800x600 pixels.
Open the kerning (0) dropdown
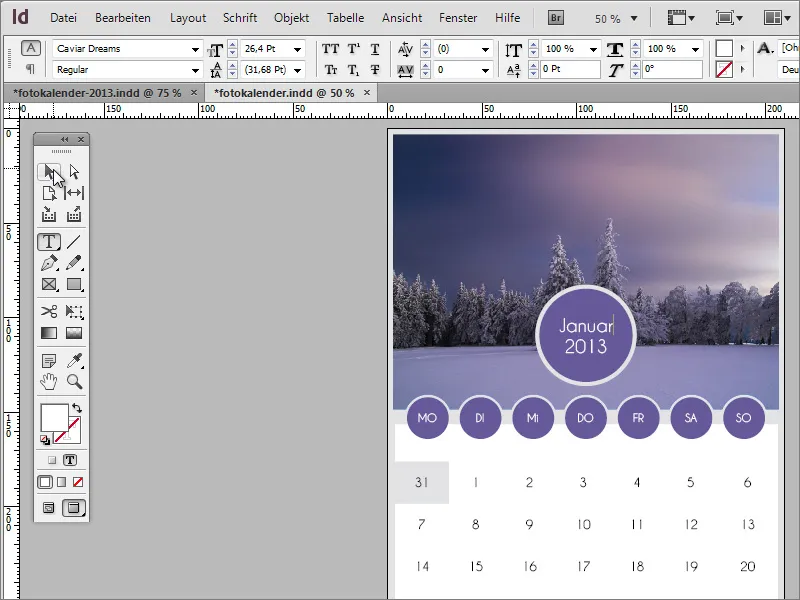click(x=485, y=49)
